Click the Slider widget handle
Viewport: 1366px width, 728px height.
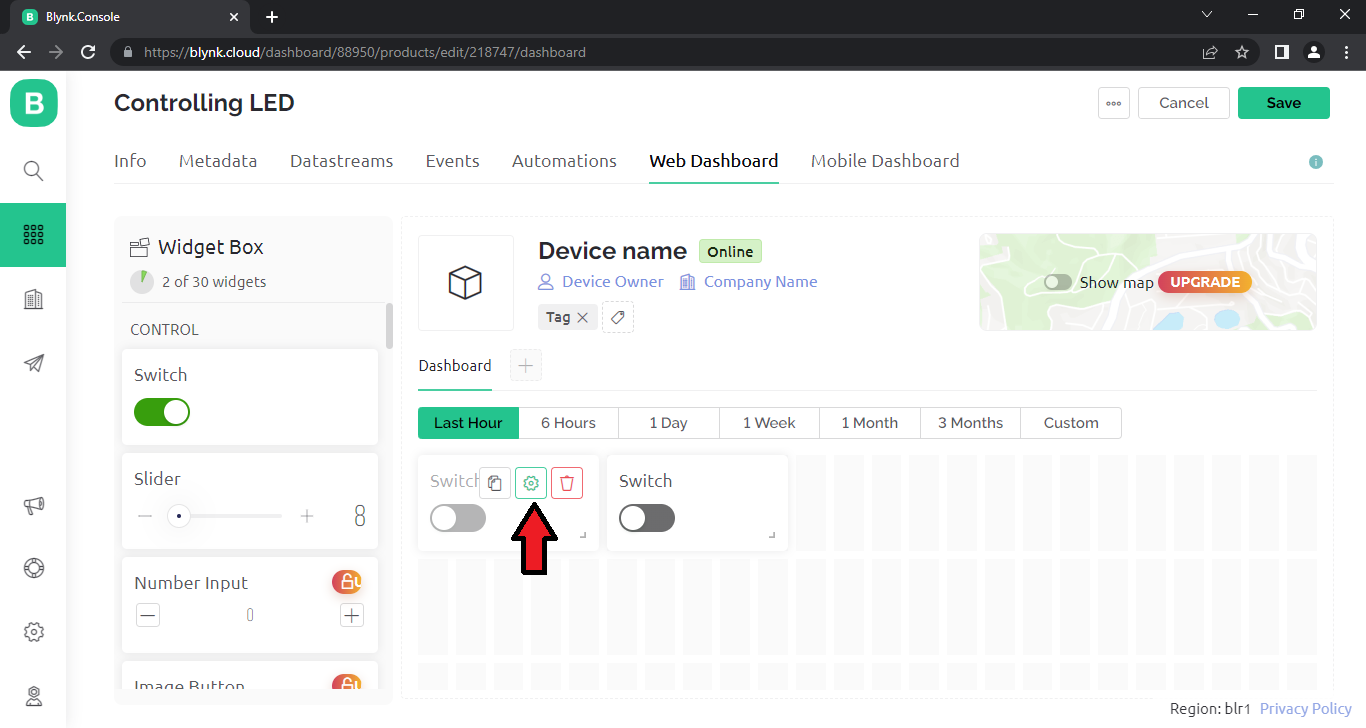coord(179,516)
